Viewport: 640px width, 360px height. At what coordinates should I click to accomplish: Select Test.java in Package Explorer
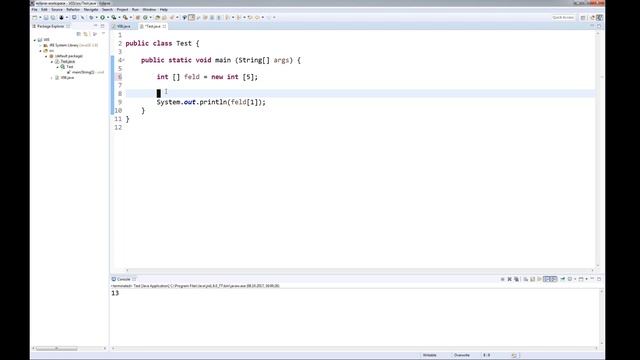coord(67,61)
